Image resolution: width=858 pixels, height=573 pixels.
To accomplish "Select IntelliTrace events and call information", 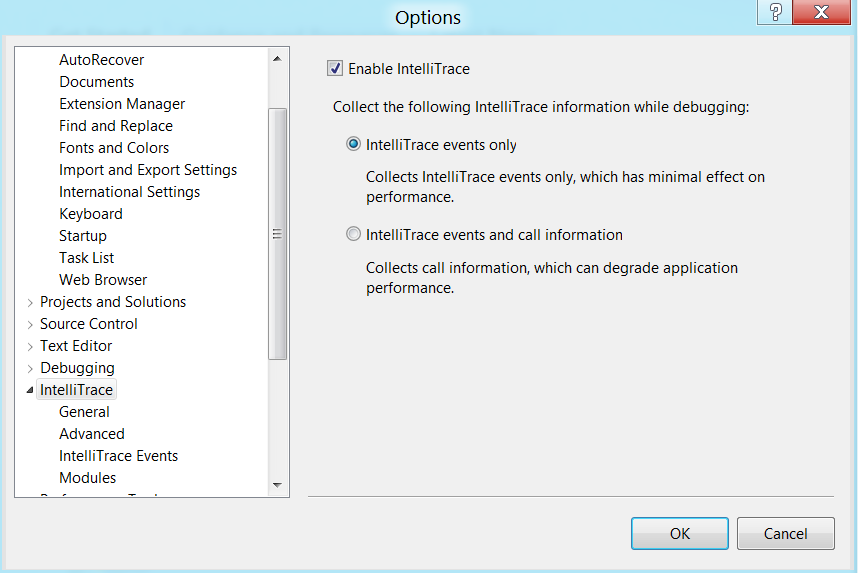I will [x=353, y=234].
